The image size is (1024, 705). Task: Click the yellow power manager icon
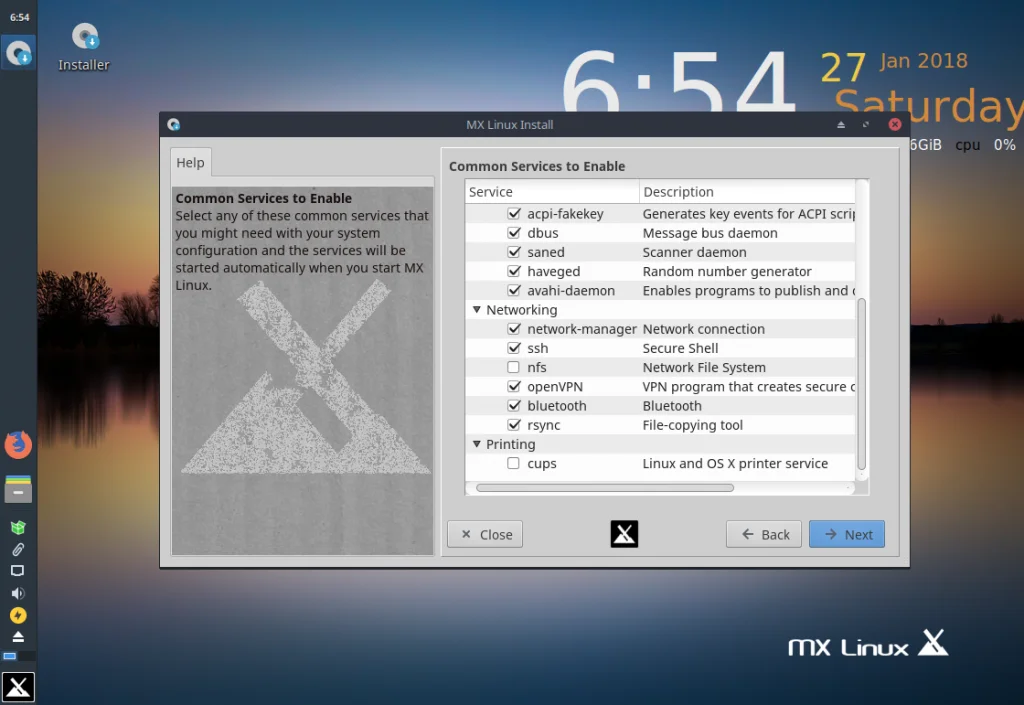point(18,615)
